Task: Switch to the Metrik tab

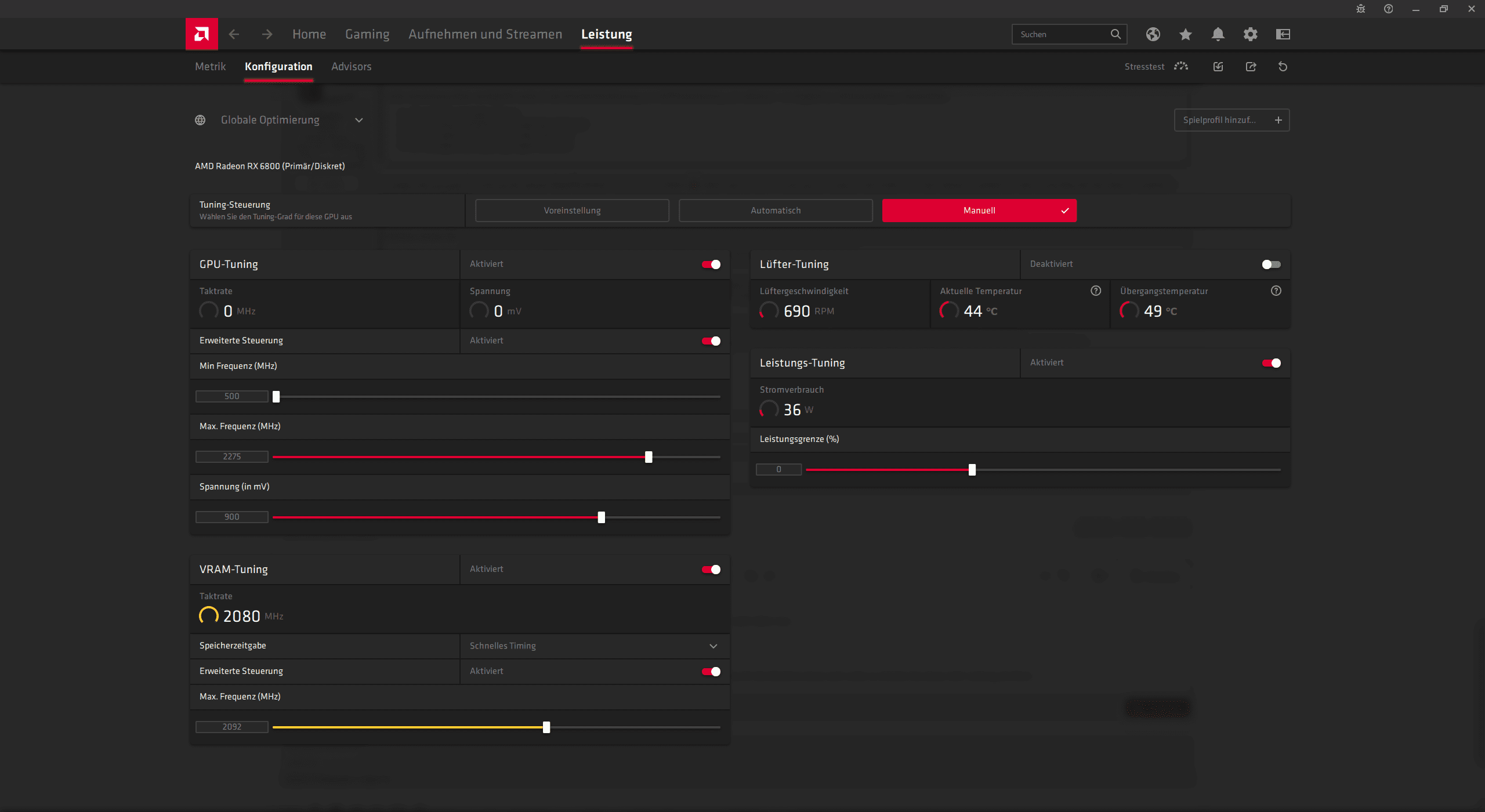Action: (210, 67)
